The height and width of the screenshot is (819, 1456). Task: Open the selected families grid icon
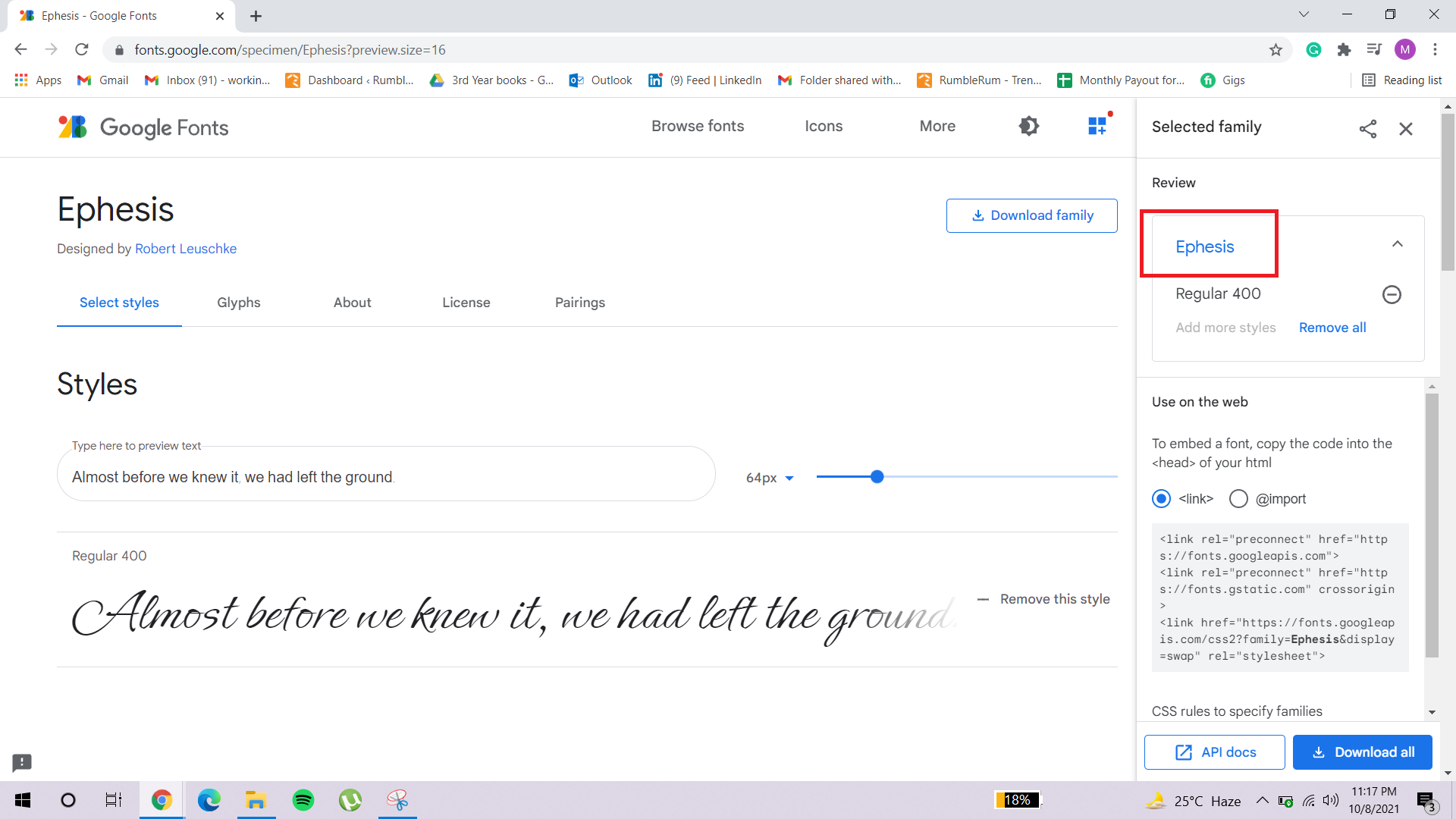tap(1097, 126)
